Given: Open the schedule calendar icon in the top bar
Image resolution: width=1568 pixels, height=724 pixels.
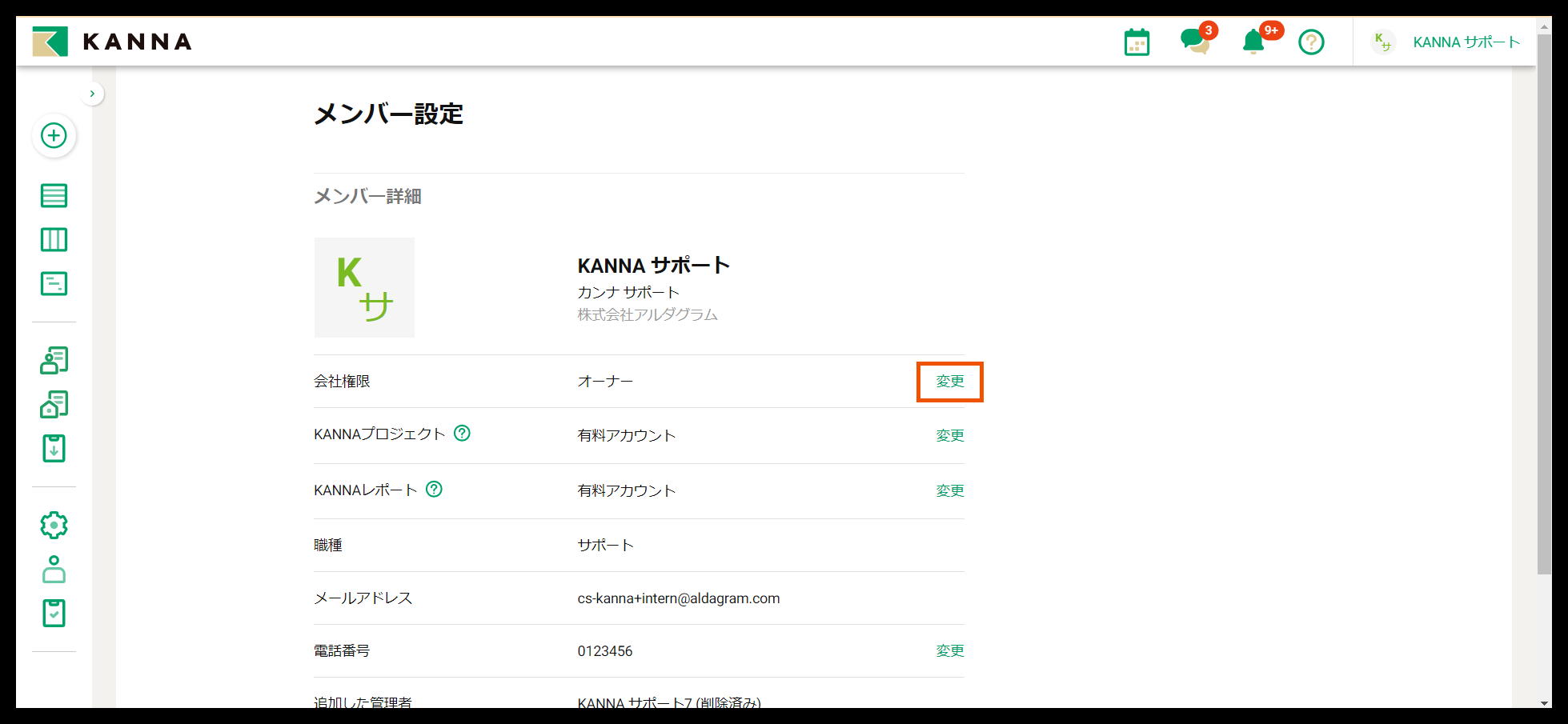Looking at the screenshot, I should click(1137, 42).
